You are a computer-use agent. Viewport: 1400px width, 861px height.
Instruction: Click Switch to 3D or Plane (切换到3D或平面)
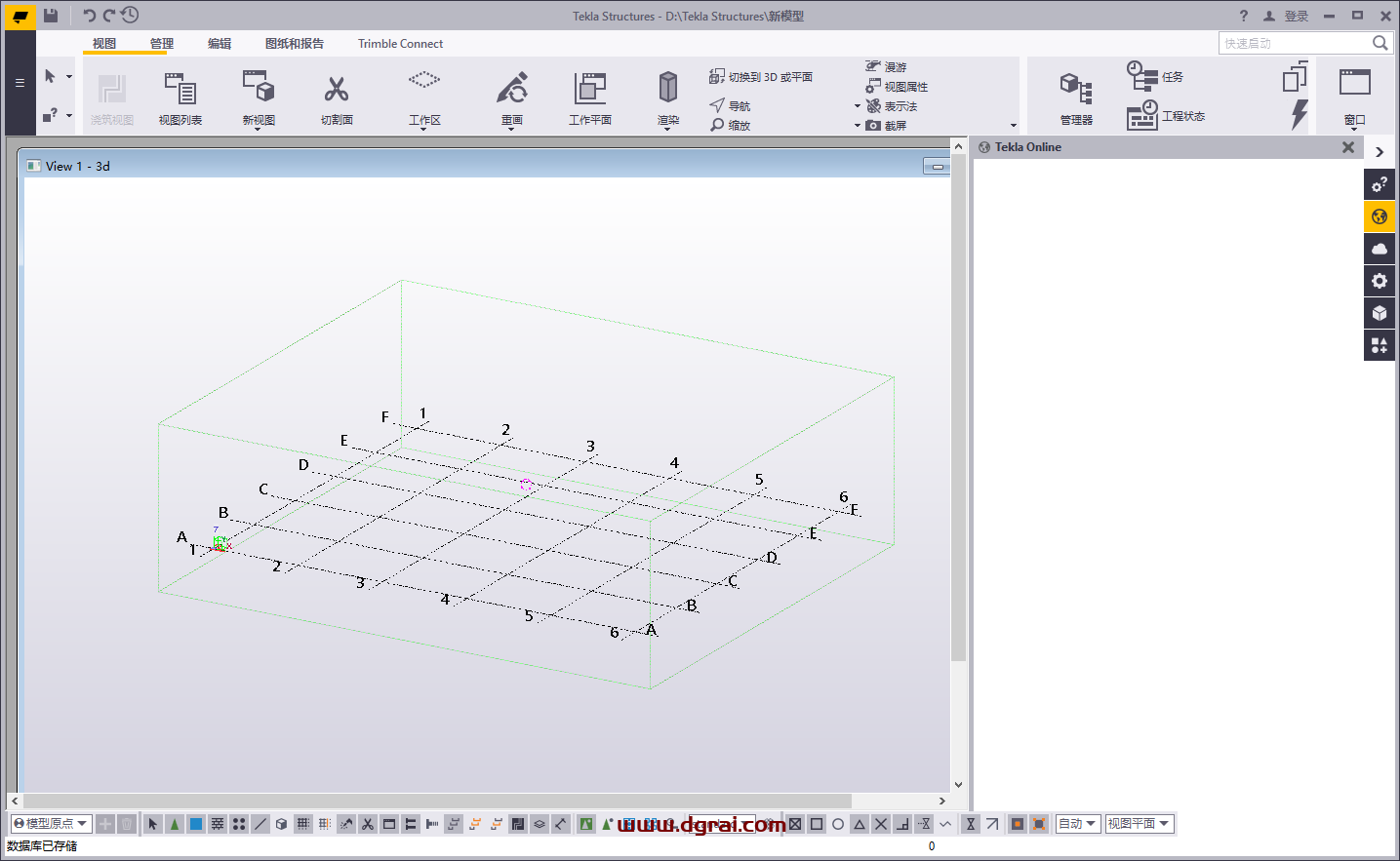761,77
